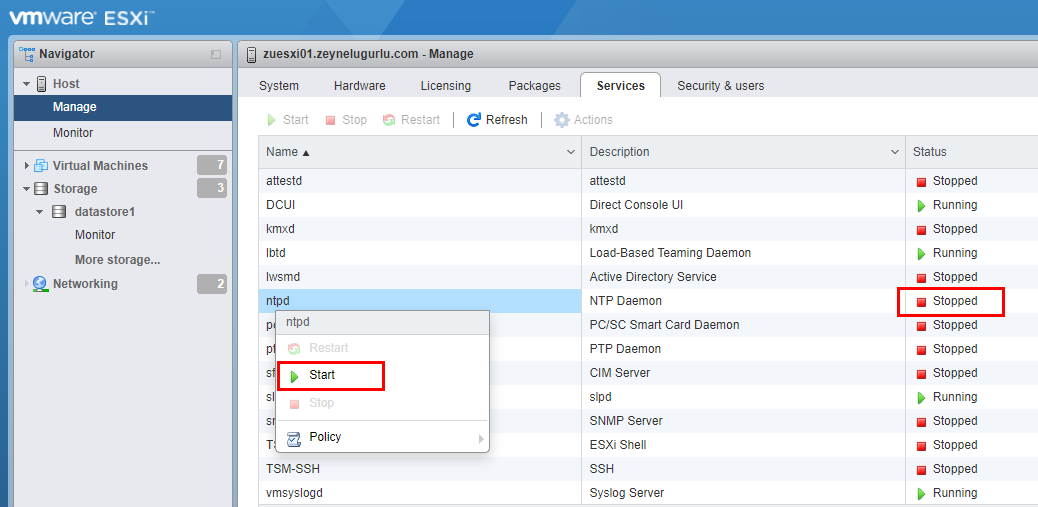Click the Storage icon in Navigator
Image resolution: width=1038 pixels, height=507 pixels.
coord(41,189)
